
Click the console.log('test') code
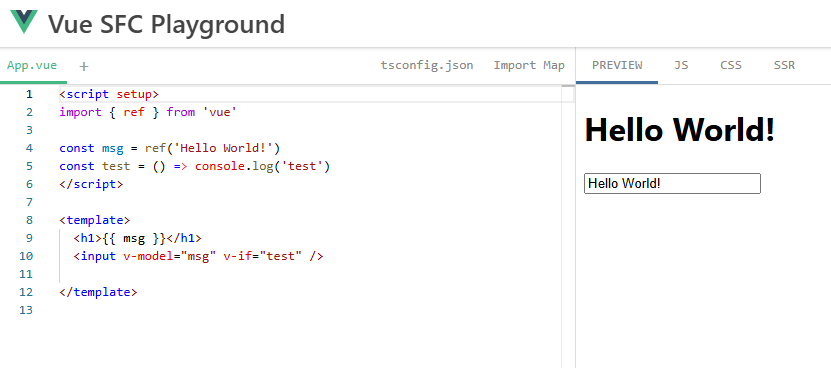coord(262,167)
